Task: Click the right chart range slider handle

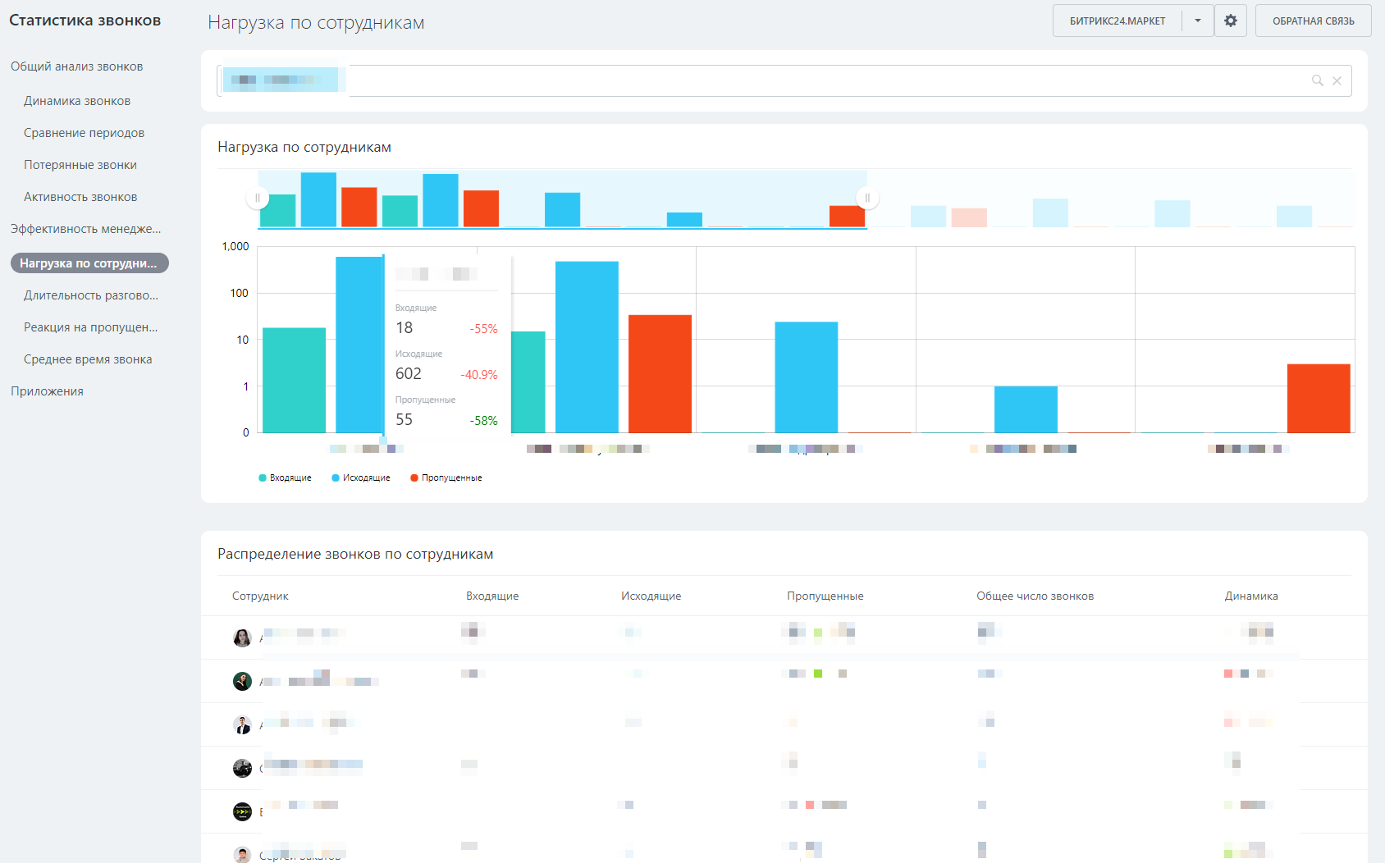Action: [867, 198]
